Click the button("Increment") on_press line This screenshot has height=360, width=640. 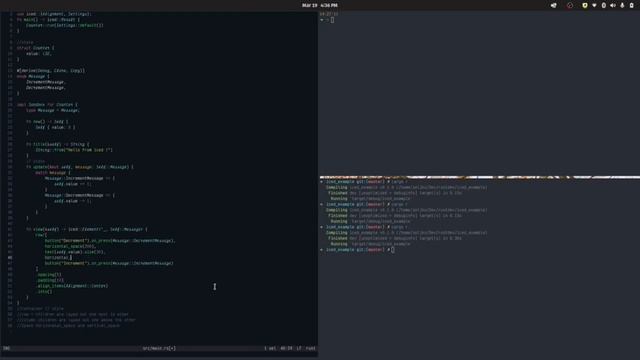109,263
